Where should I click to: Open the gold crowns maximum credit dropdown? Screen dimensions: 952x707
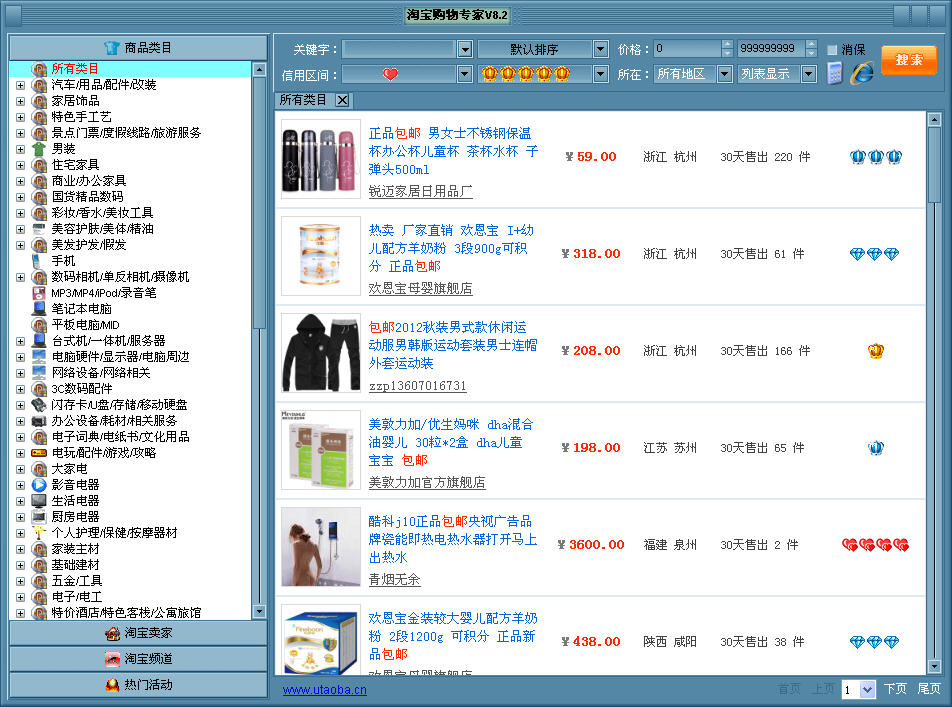(x=600, y=74)
